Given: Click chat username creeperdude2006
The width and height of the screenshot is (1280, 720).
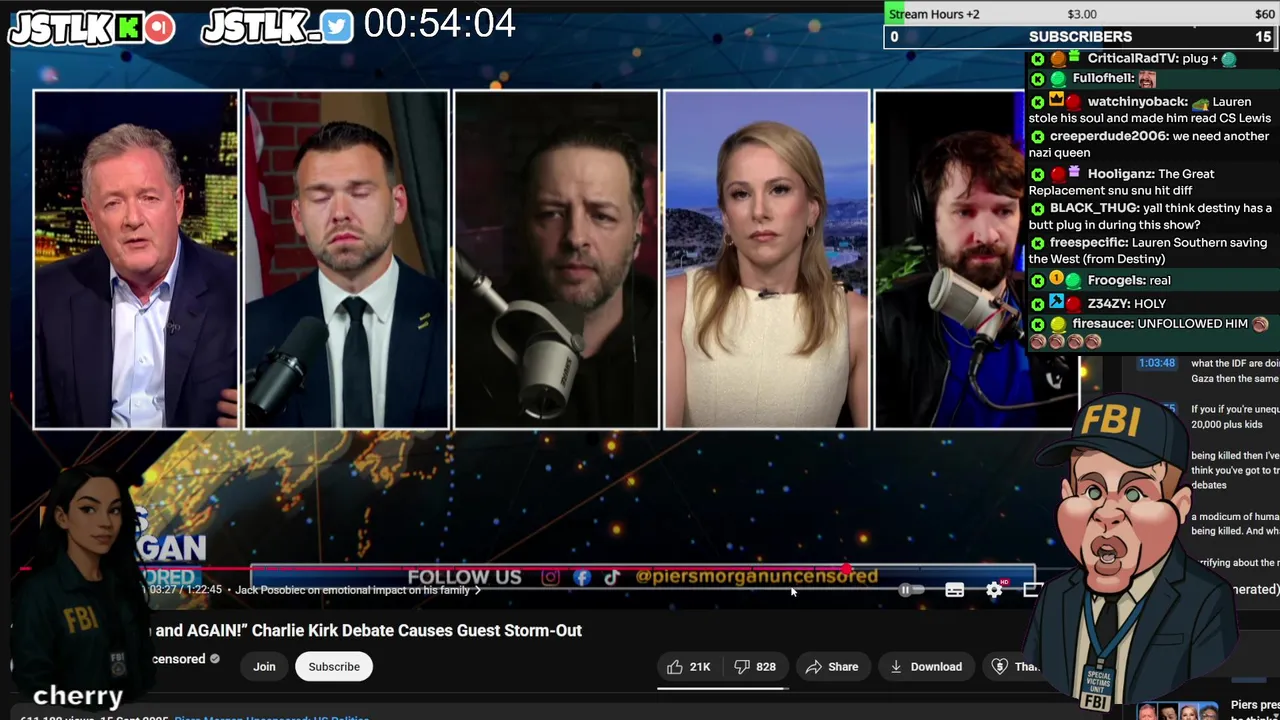Looking at the screenshot, I should click(1107, 136).
